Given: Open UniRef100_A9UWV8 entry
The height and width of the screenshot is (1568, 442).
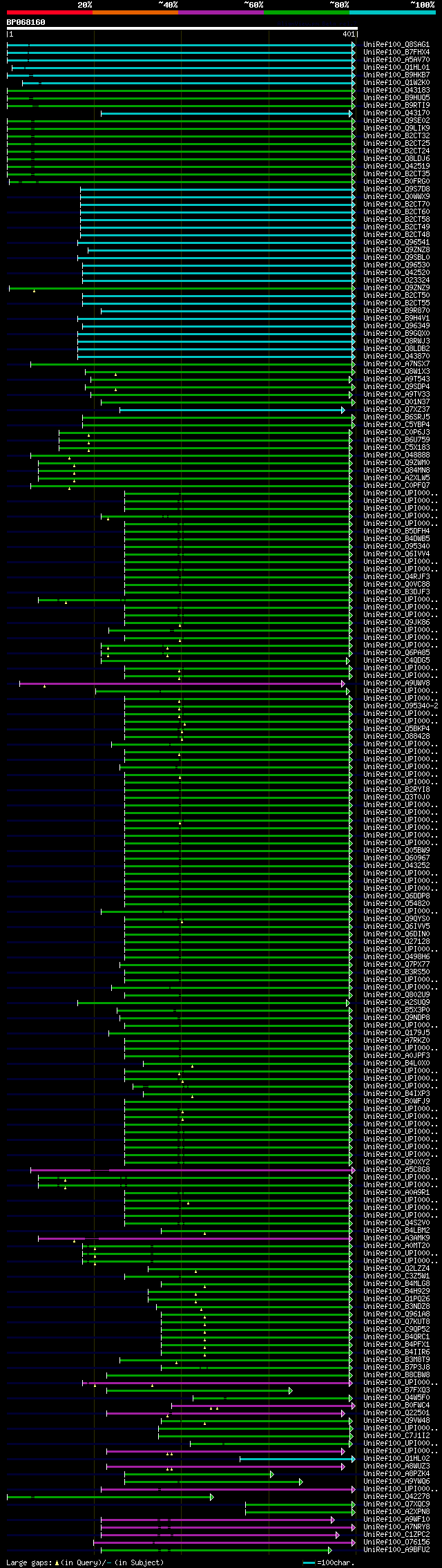Looking at the screenshot, I should 396,683.
